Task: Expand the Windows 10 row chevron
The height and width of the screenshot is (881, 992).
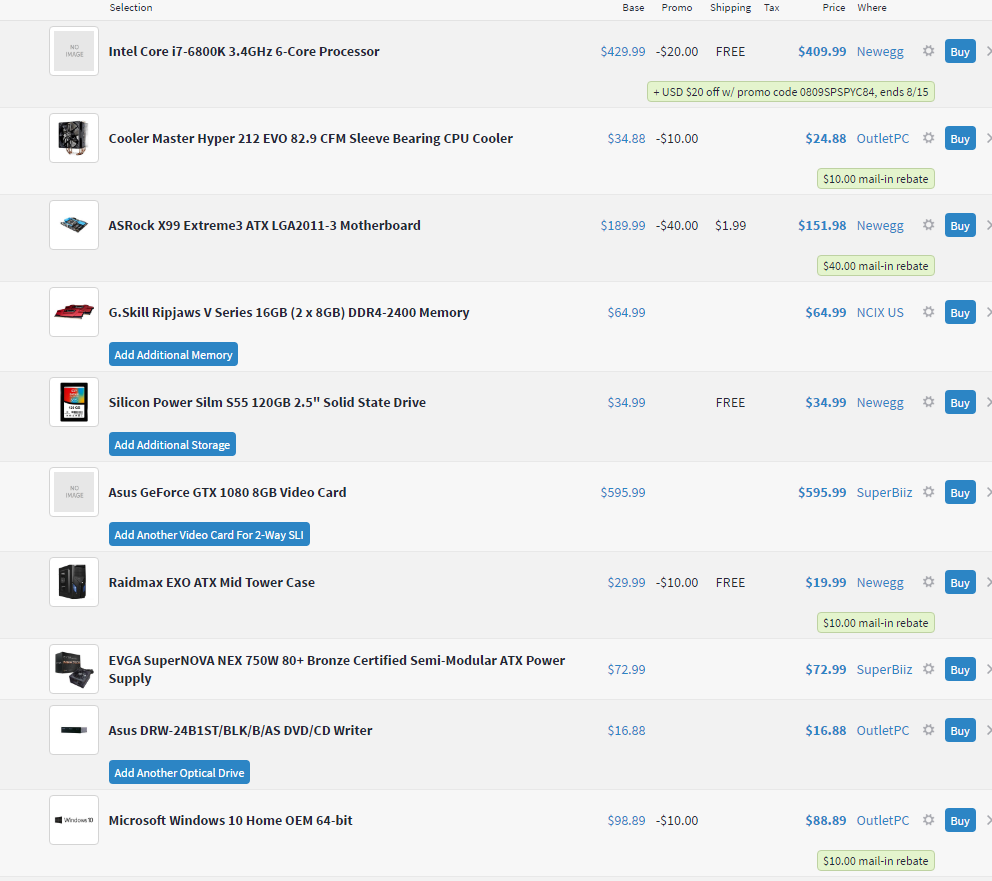Action: (x=988, y=820)
